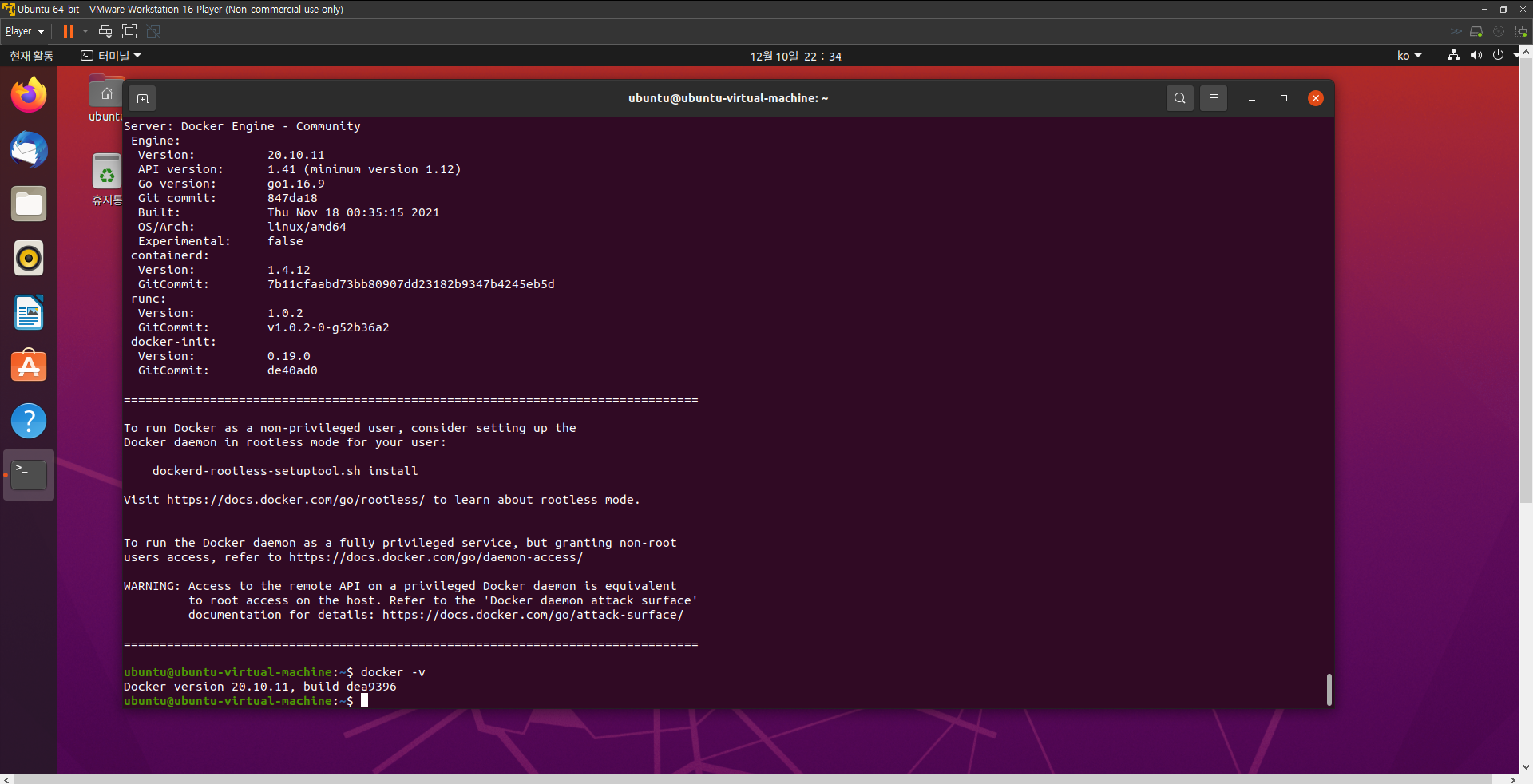Image resolution: width=1533 pixels, height=784 pixels.
Task: Click the docker-init GitCommit 'de40ad0'
Action: (x=292, y=370)
